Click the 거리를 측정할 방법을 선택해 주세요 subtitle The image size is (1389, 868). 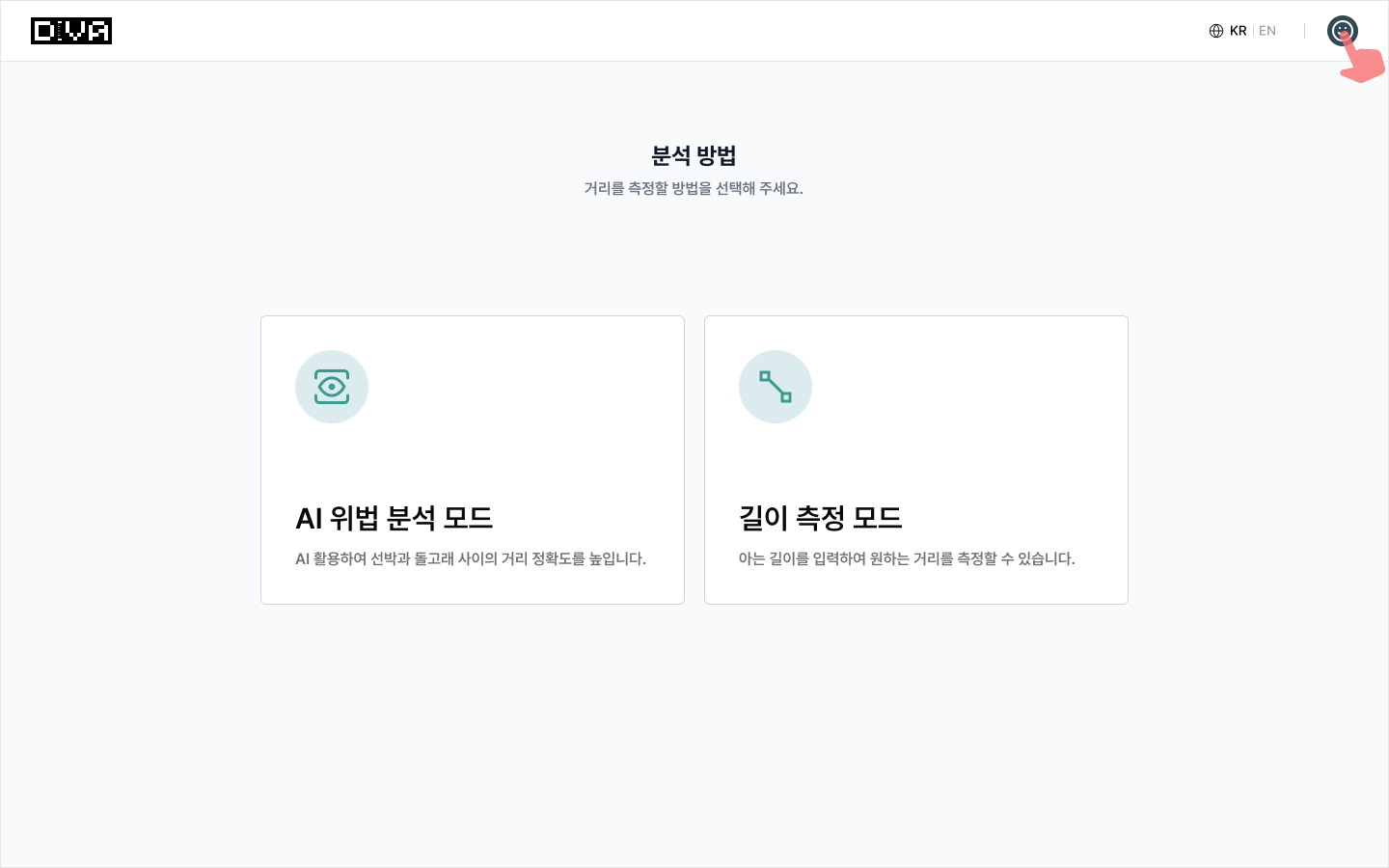click(694, 188)
